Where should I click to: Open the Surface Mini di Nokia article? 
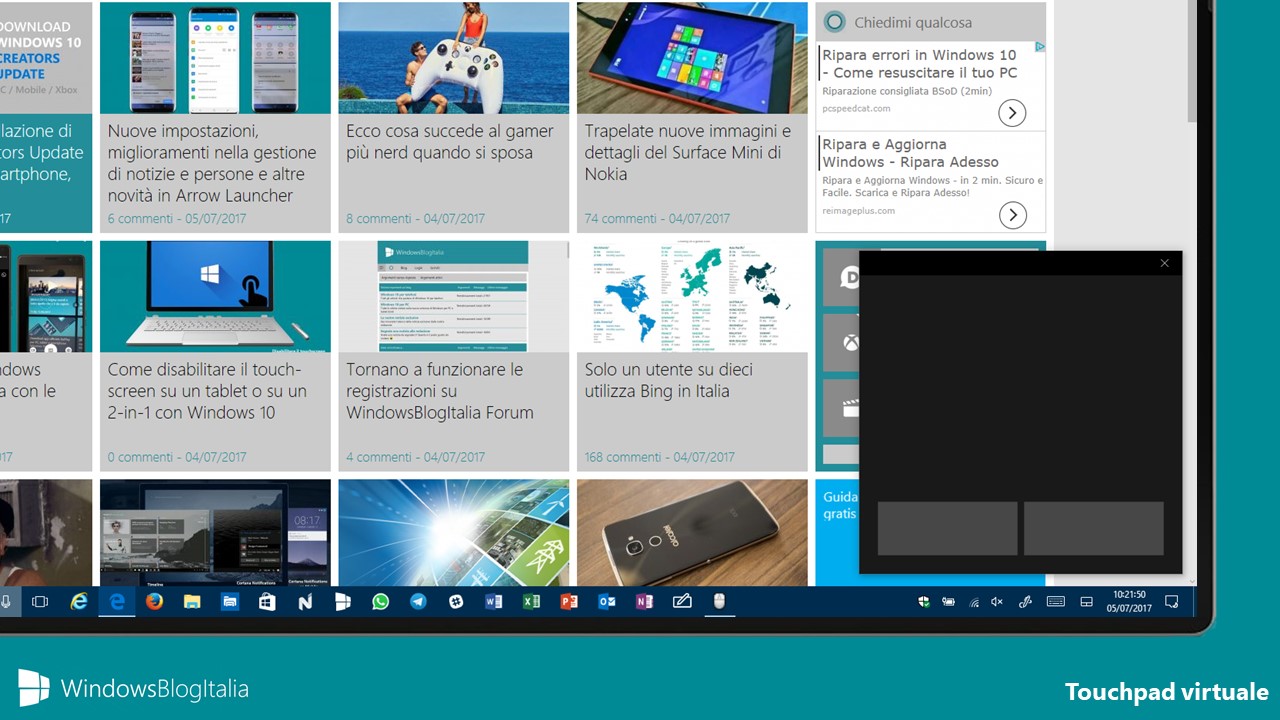point(688,152)
